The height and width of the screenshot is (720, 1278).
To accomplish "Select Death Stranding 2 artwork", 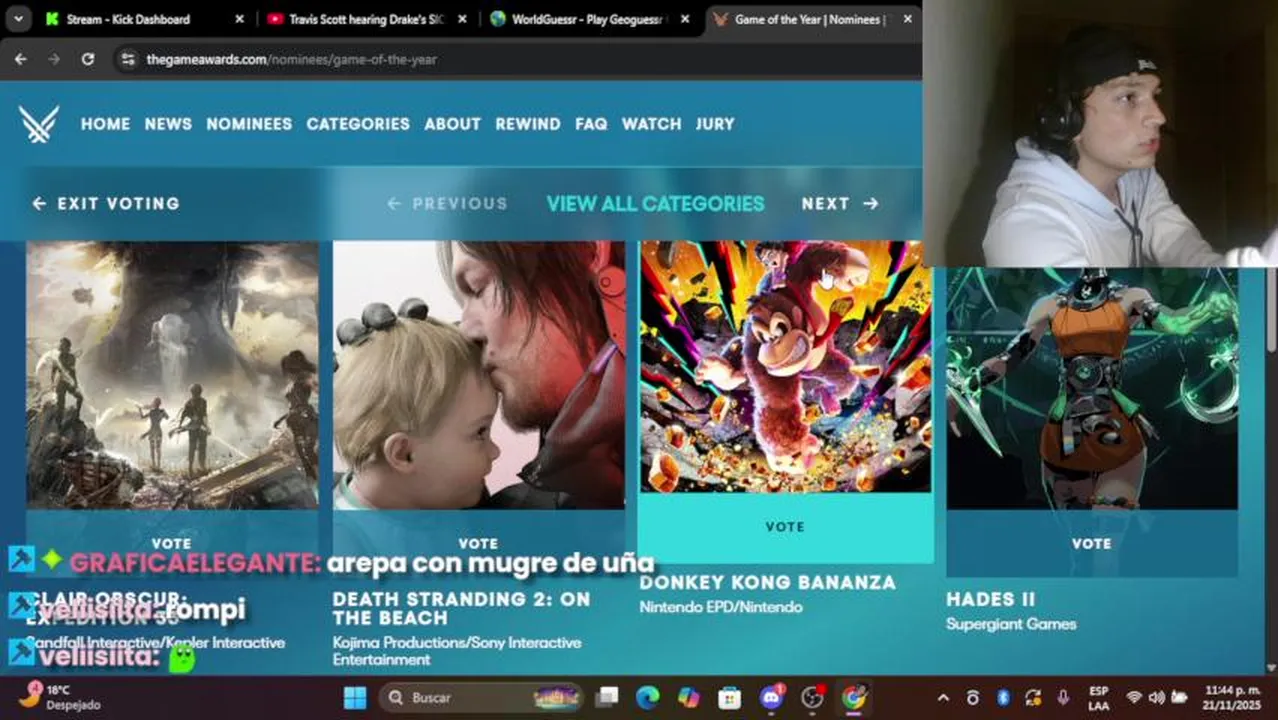I will coord(478,375).
